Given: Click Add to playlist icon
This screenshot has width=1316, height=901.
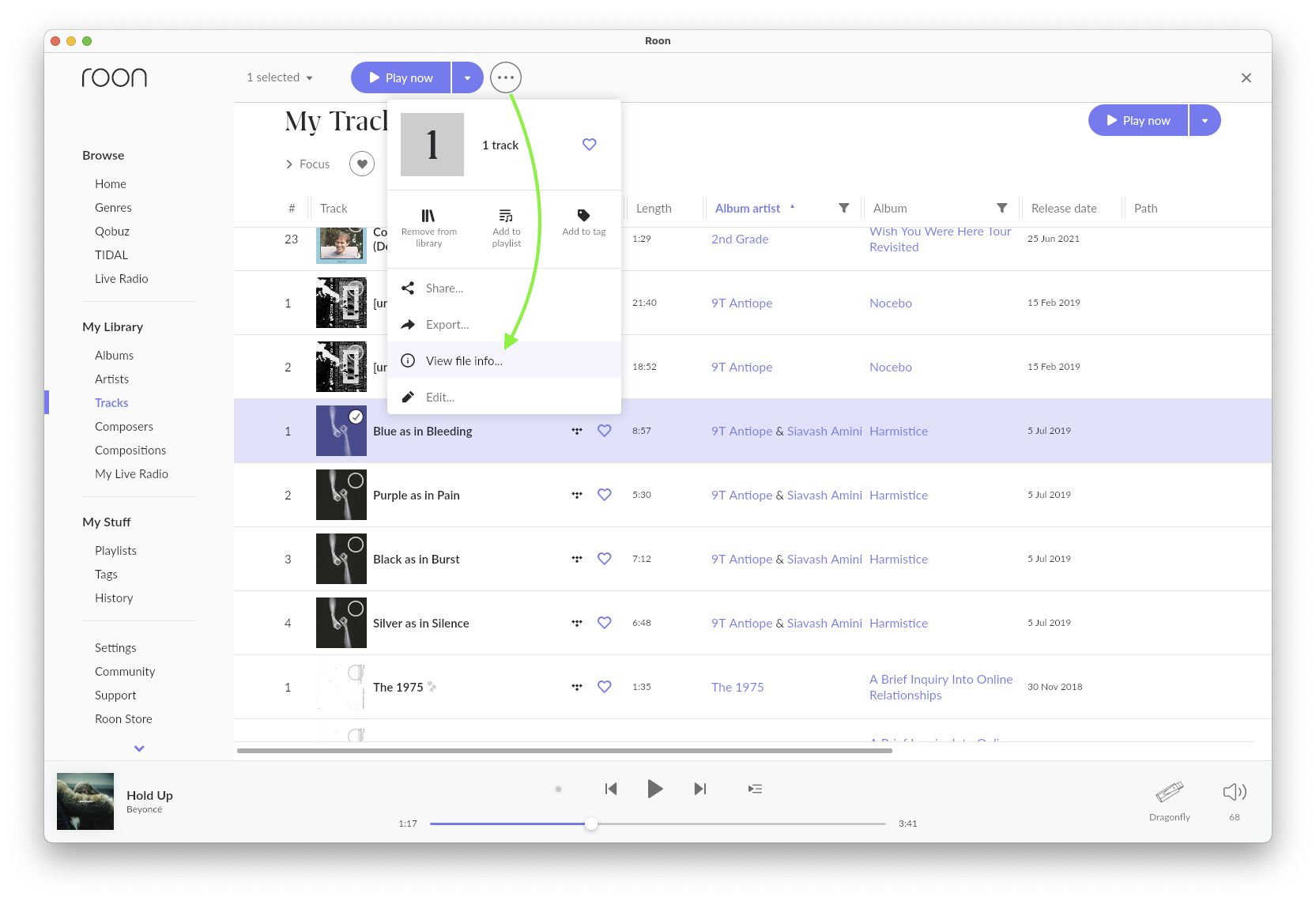Looking at the screenshot, I should 506,216.
